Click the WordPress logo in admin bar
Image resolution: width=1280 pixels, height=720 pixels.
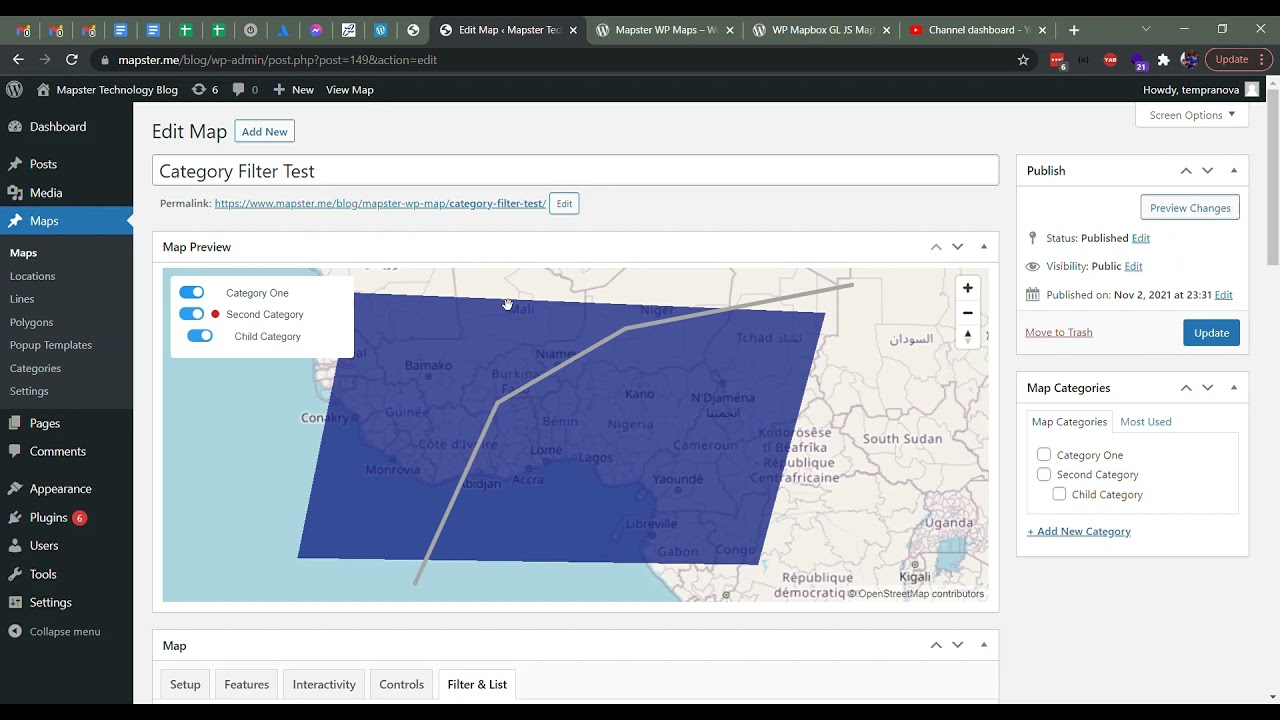tap(14, 89)
